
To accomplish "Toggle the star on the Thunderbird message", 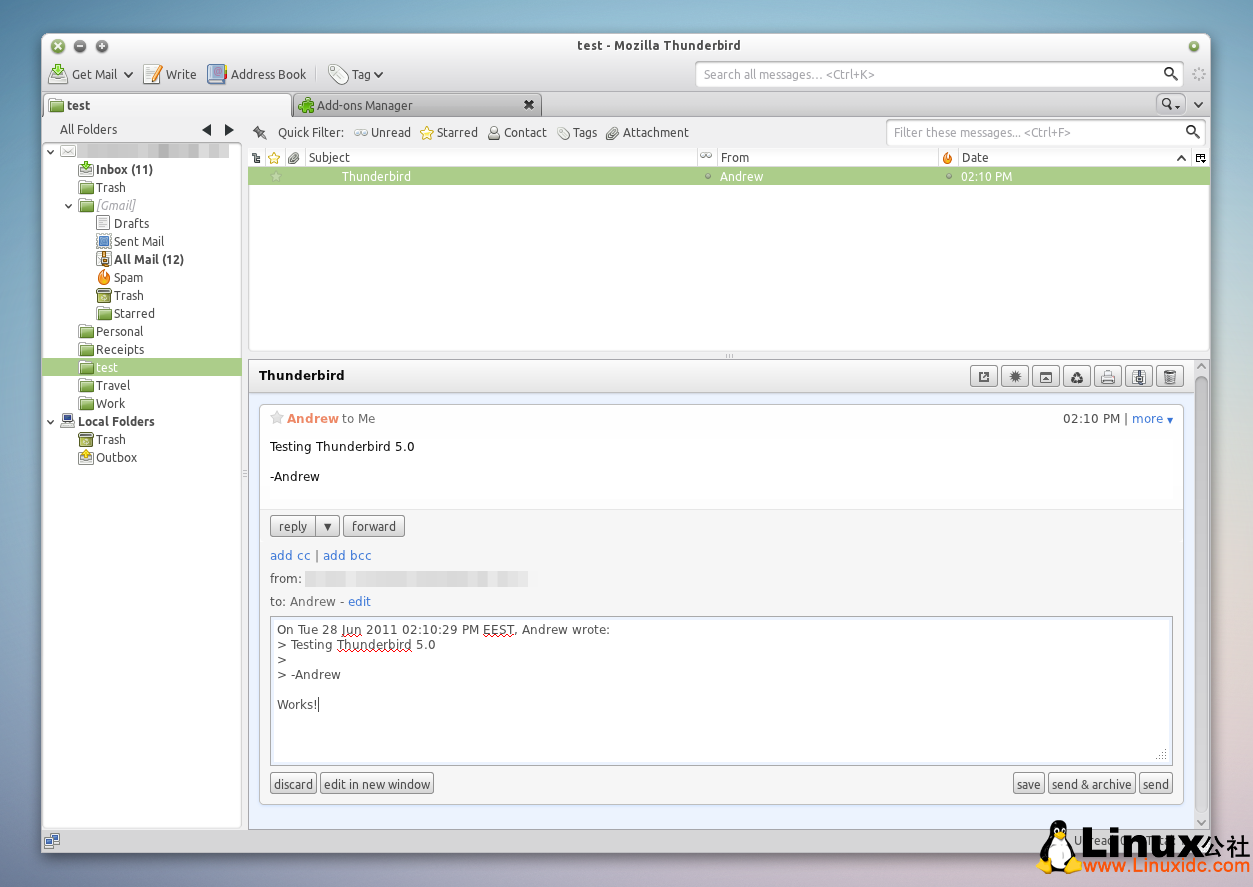I will [276, 176].
